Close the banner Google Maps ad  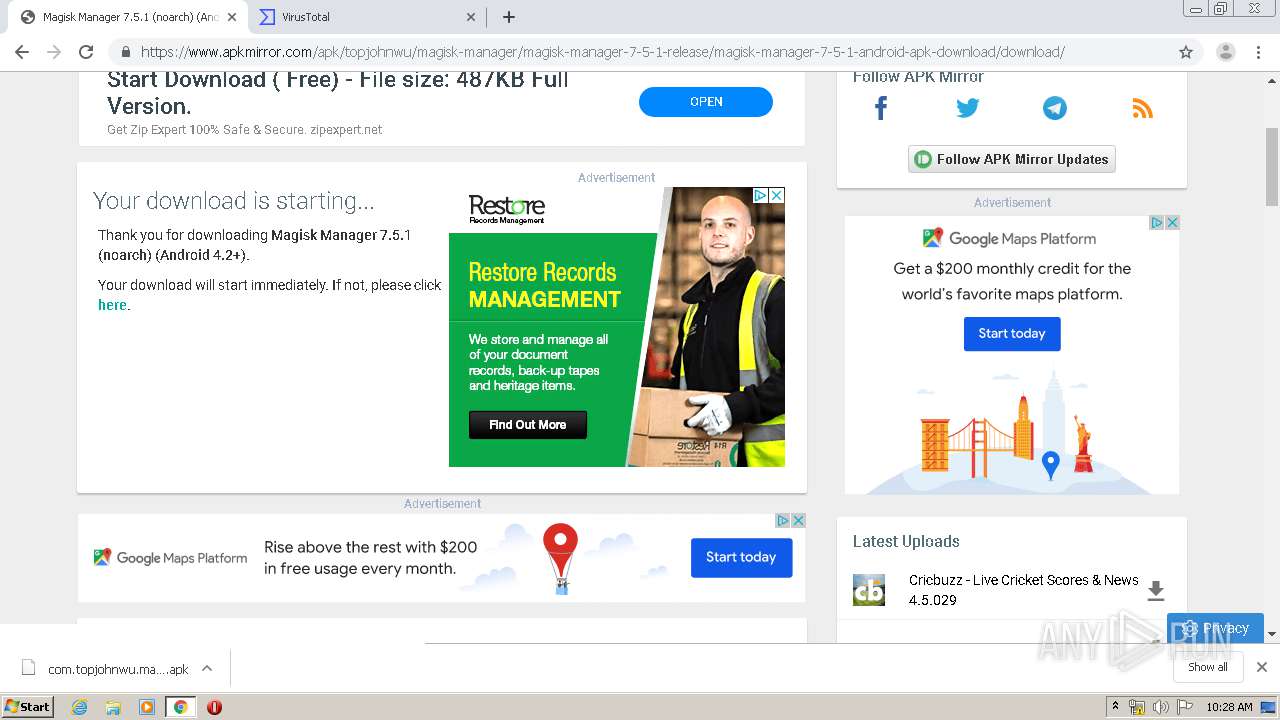(798, 520)
